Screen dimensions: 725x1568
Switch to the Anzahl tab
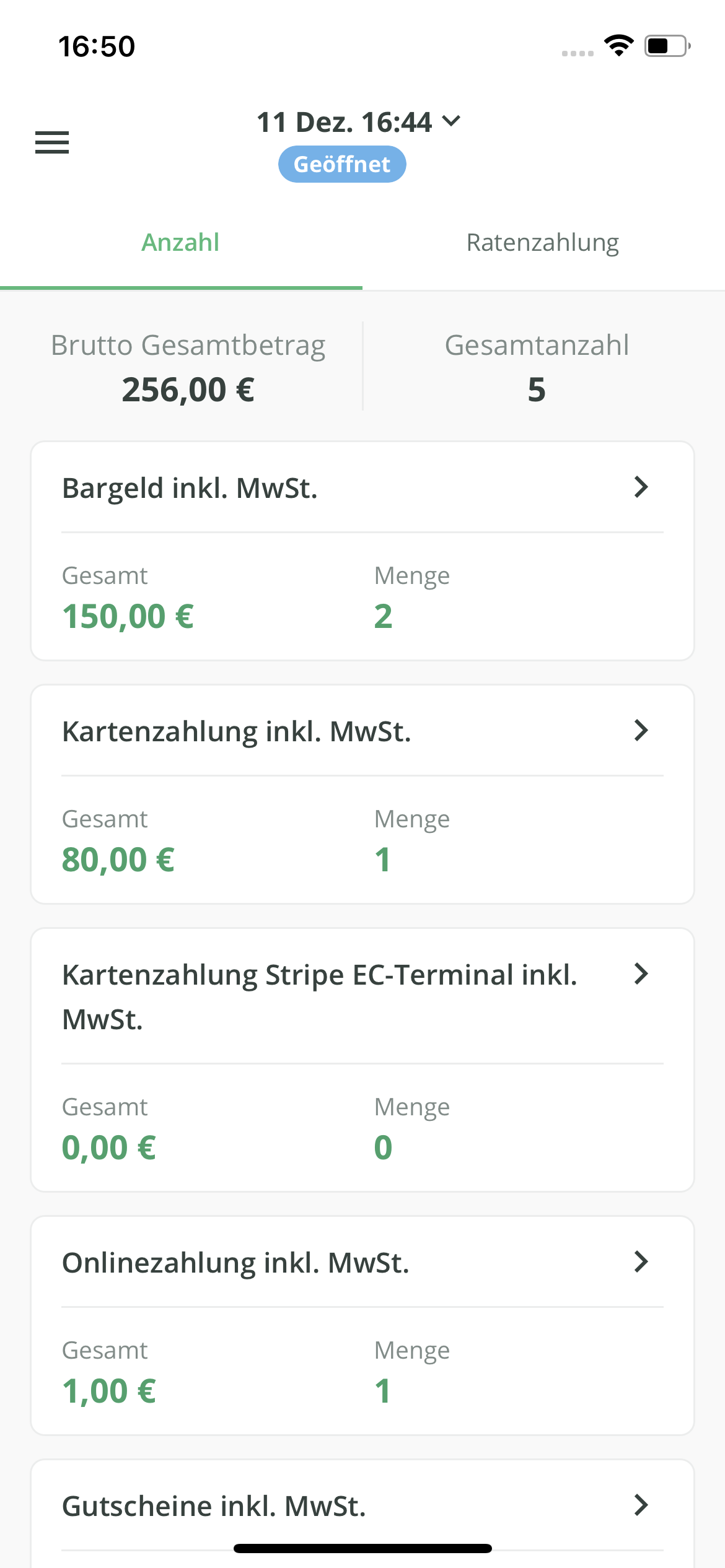(180, 243)
